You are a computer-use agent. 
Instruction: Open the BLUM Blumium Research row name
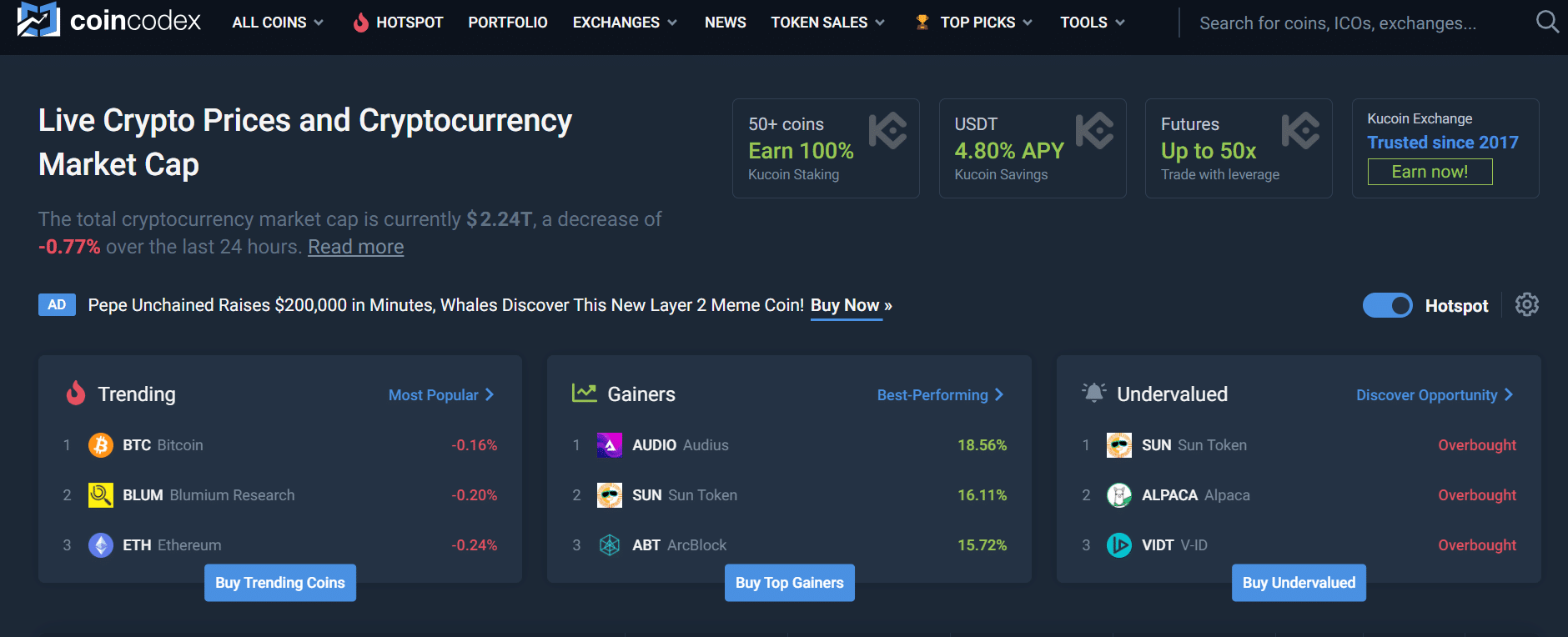(x=209, y=495)
